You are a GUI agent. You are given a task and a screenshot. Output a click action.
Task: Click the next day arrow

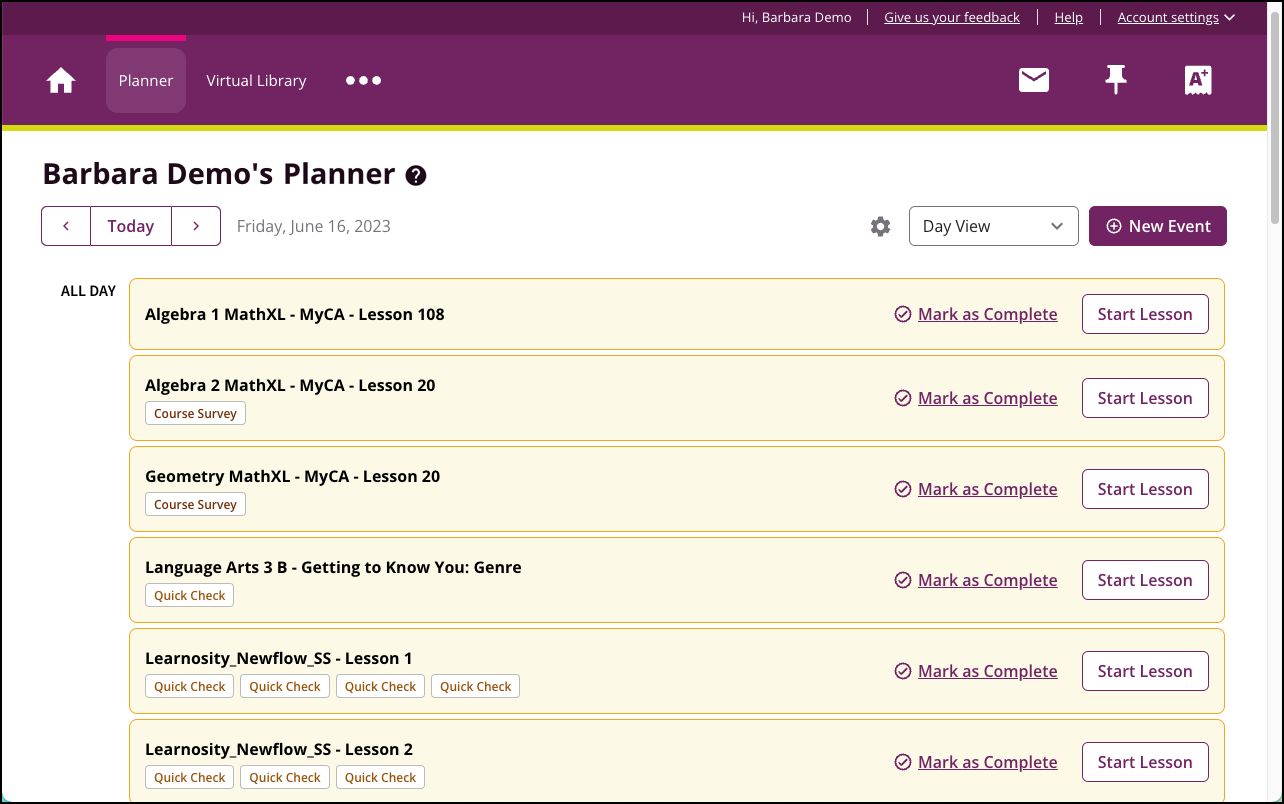click(196, 226)
